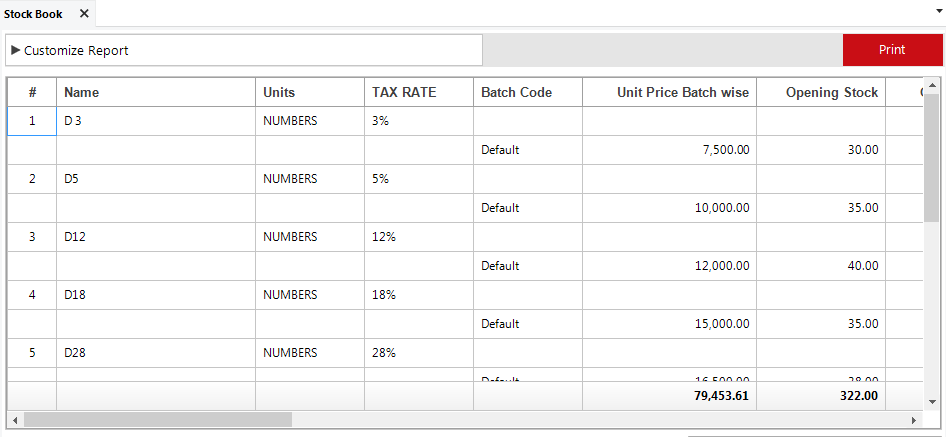Click horizontal scrollbar left arrow
The width and height of the screenshot is (946, 437).
(x=14, y=419)
